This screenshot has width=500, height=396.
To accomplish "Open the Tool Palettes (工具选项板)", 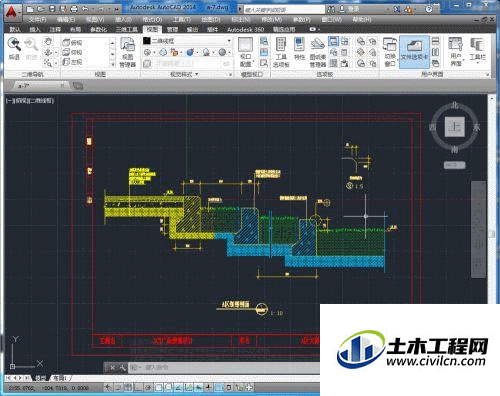I will point(281,52).
